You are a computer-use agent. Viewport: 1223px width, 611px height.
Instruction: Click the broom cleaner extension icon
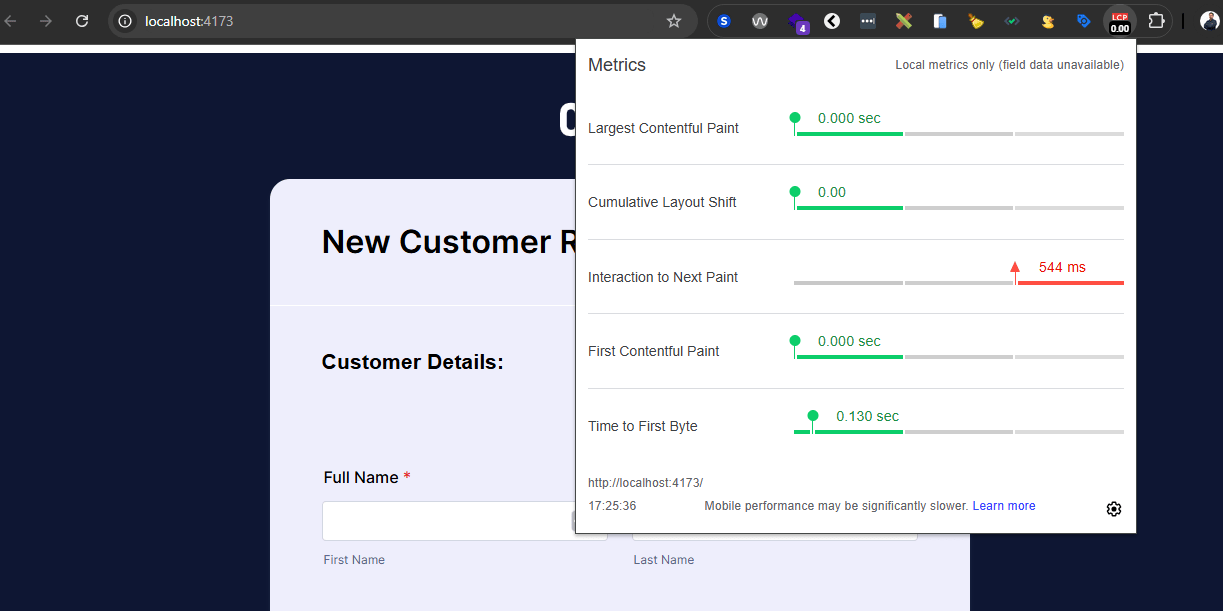(976, 21)
